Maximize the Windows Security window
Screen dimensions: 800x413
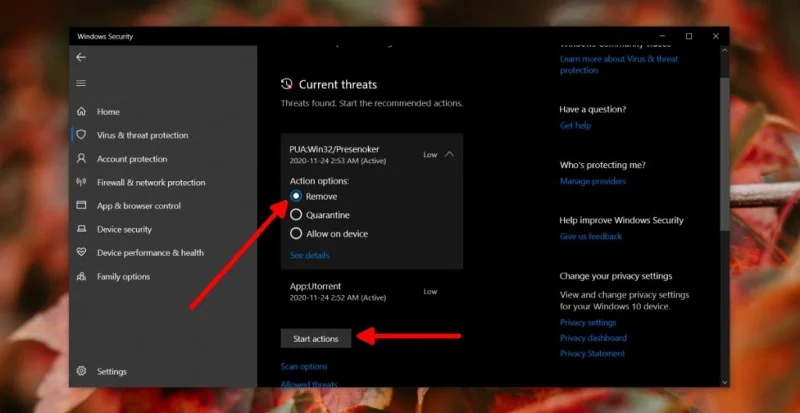[689, 36]
